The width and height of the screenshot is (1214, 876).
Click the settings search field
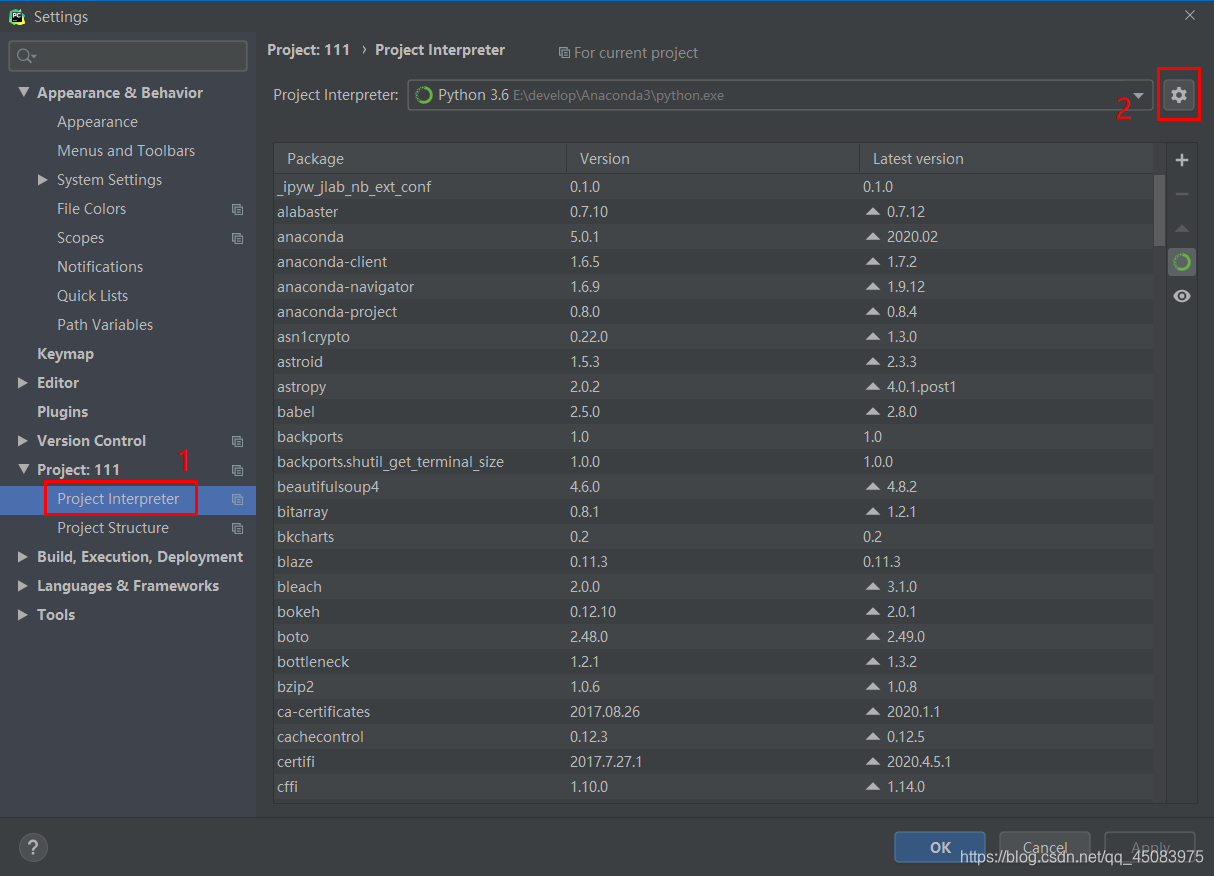[128, 56]
